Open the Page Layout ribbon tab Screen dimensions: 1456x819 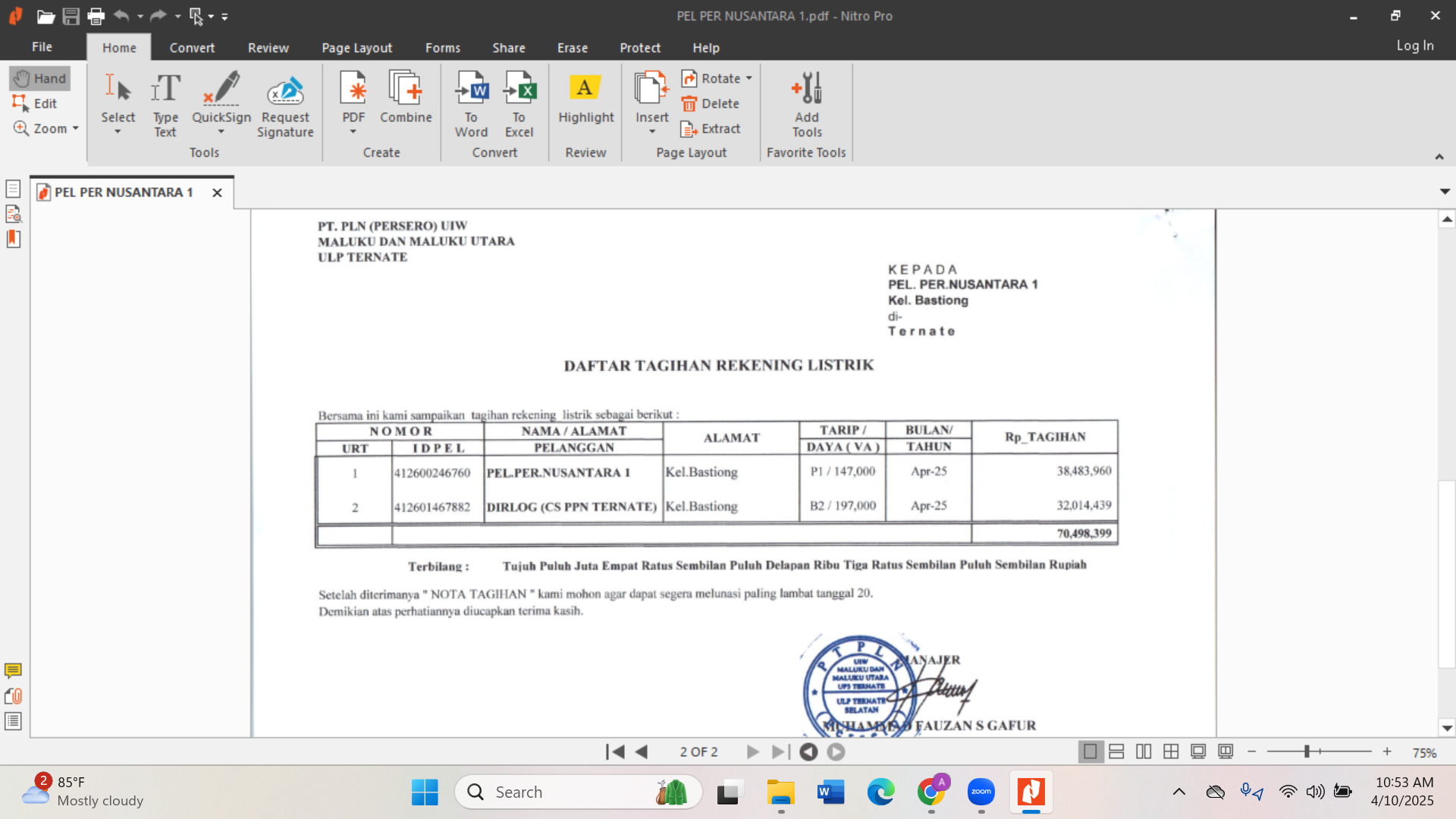click(x=357, y=47)
